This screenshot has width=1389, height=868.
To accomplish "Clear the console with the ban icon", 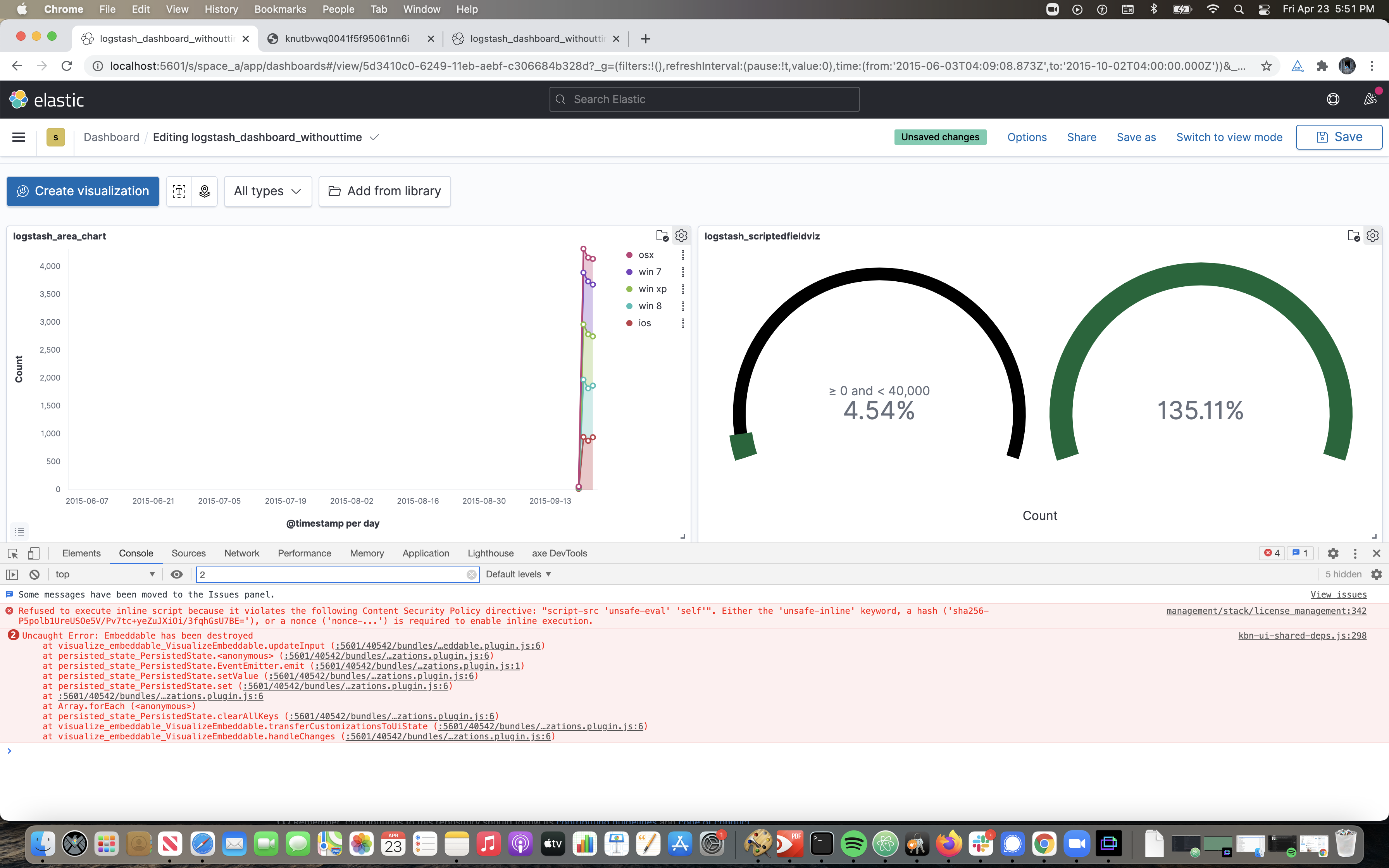I will pyautogui.click(x=34, y=574).
